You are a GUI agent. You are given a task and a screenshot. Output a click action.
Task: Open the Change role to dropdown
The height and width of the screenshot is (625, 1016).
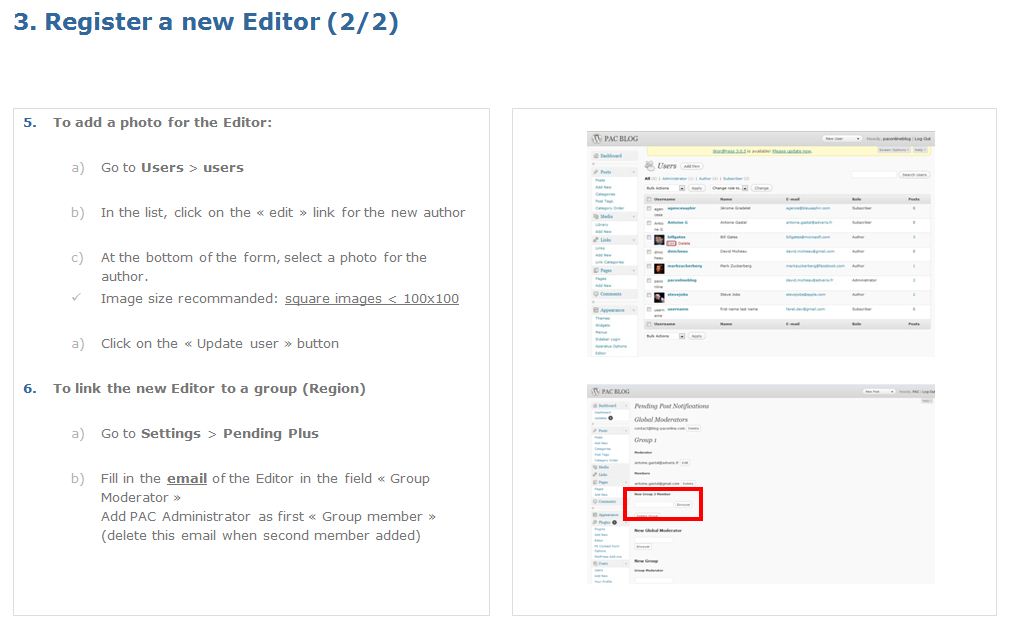tap(730, 188)
